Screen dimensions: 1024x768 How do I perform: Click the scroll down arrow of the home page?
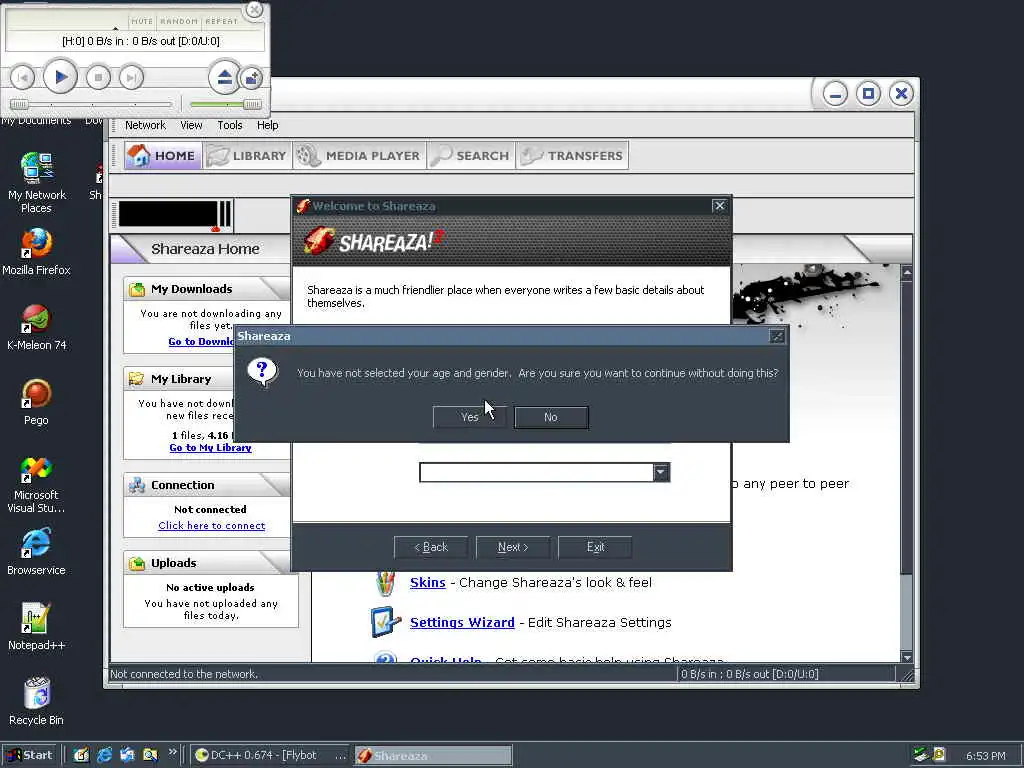point(906,656)
